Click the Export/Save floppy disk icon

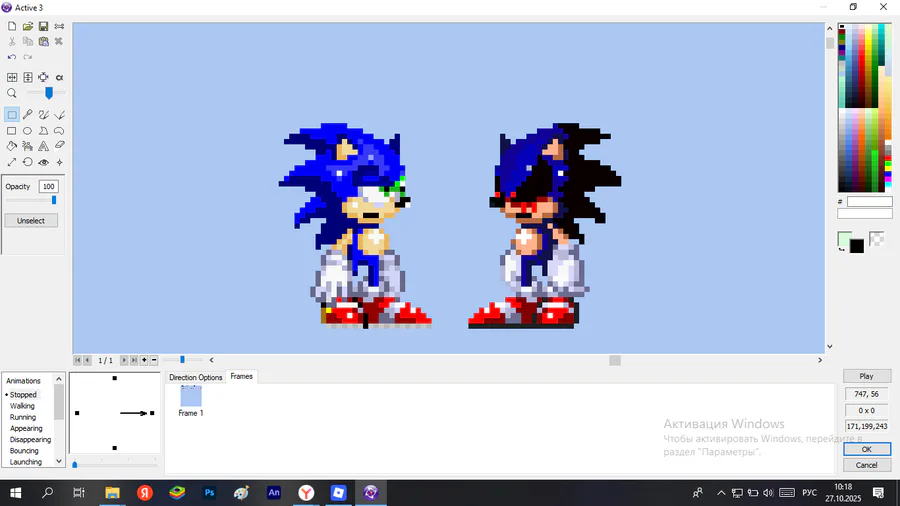tap(44, 26)
